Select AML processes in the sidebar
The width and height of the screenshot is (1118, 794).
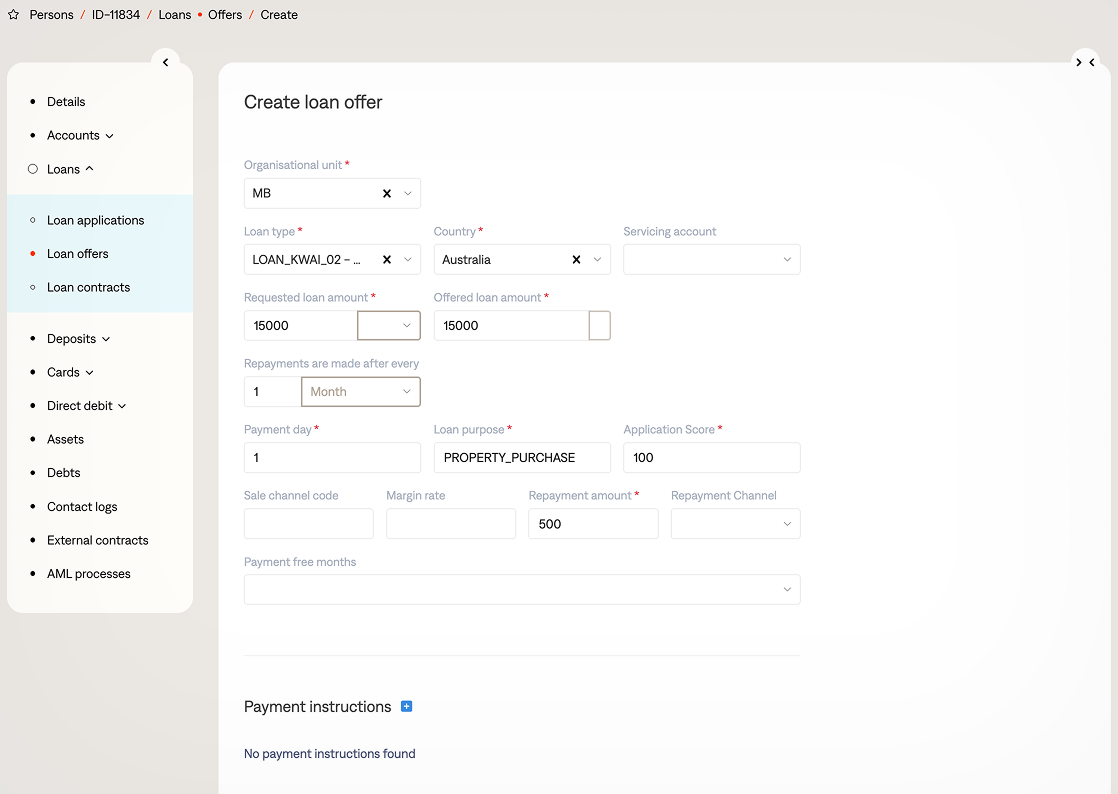click(88, 573)
